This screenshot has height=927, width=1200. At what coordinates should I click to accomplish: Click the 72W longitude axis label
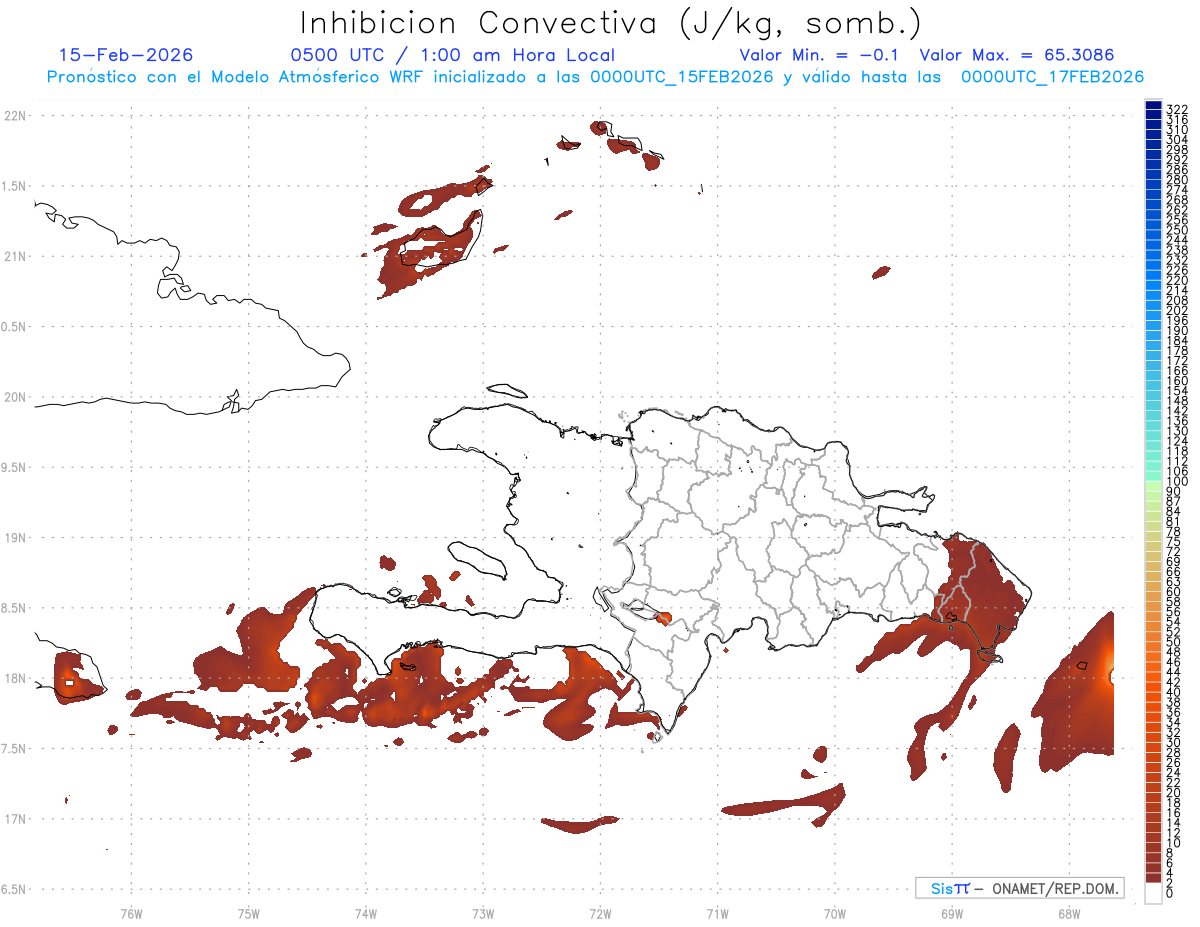(600, 914)
